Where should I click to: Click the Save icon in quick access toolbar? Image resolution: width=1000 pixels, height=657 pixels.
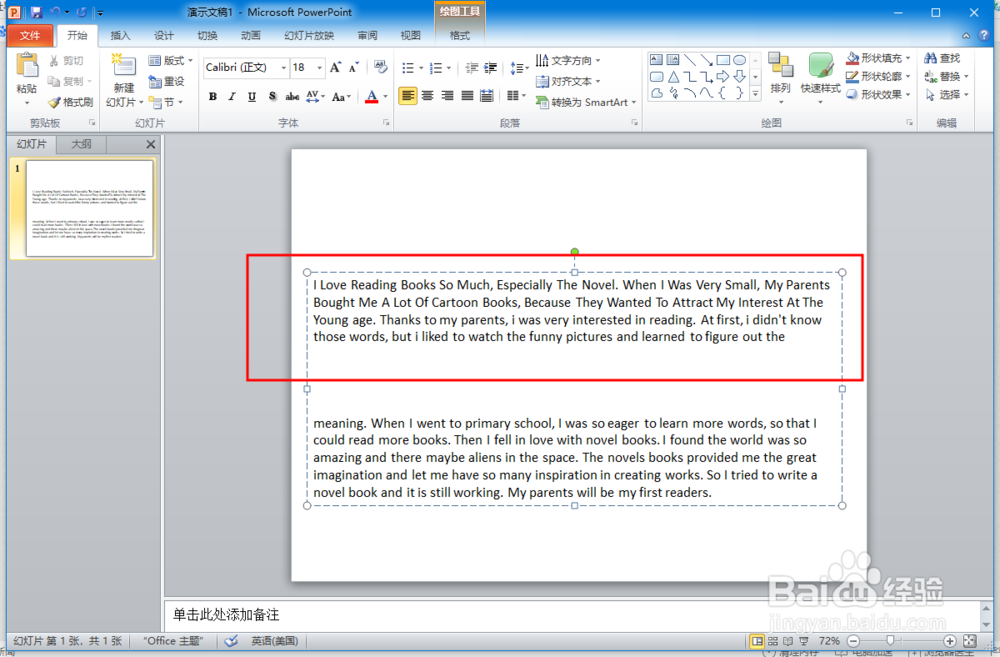tap(36, 12)
